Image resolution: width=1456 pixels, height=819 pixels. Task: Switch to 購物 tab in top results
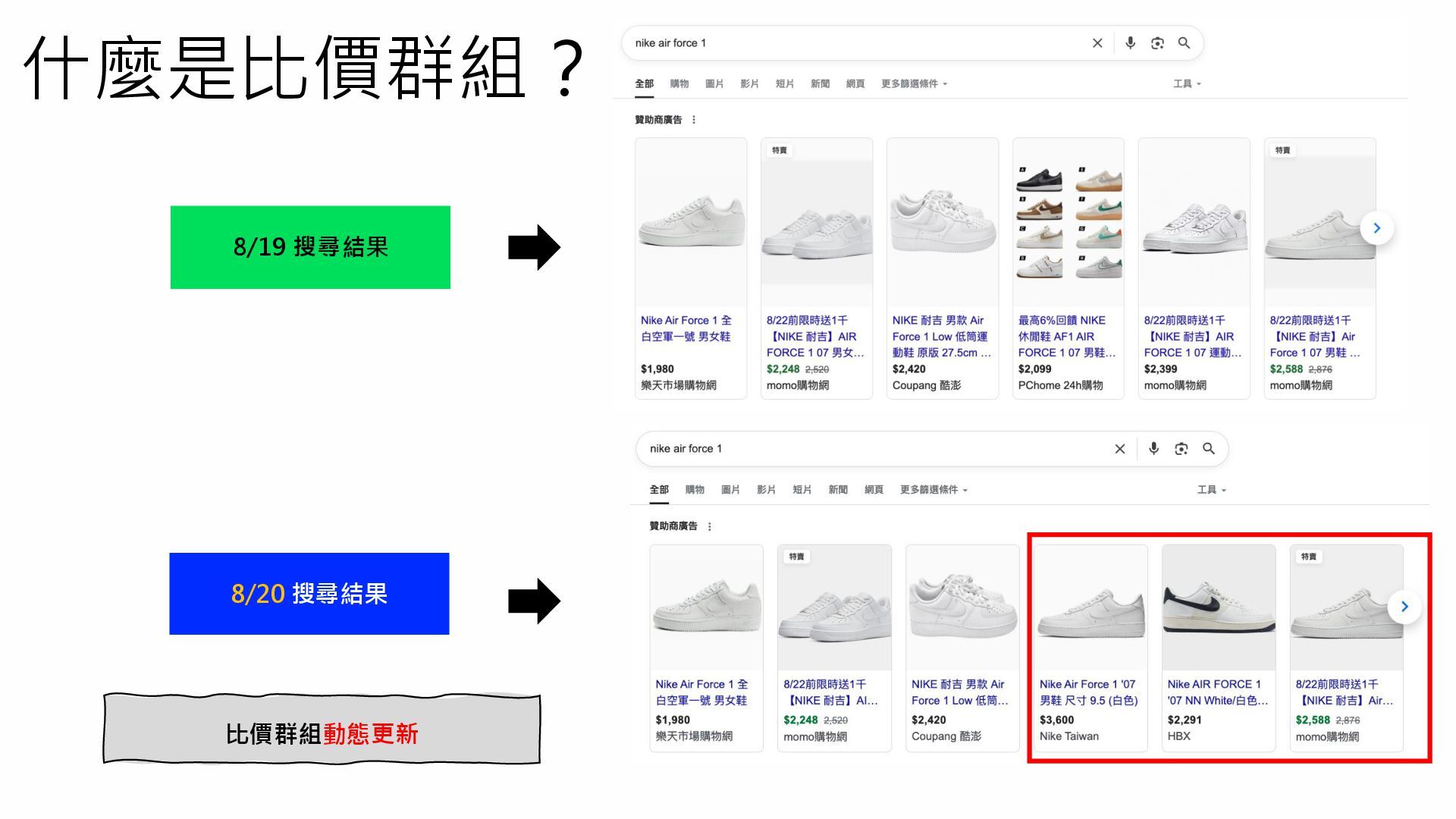click(x=679, y=84)
